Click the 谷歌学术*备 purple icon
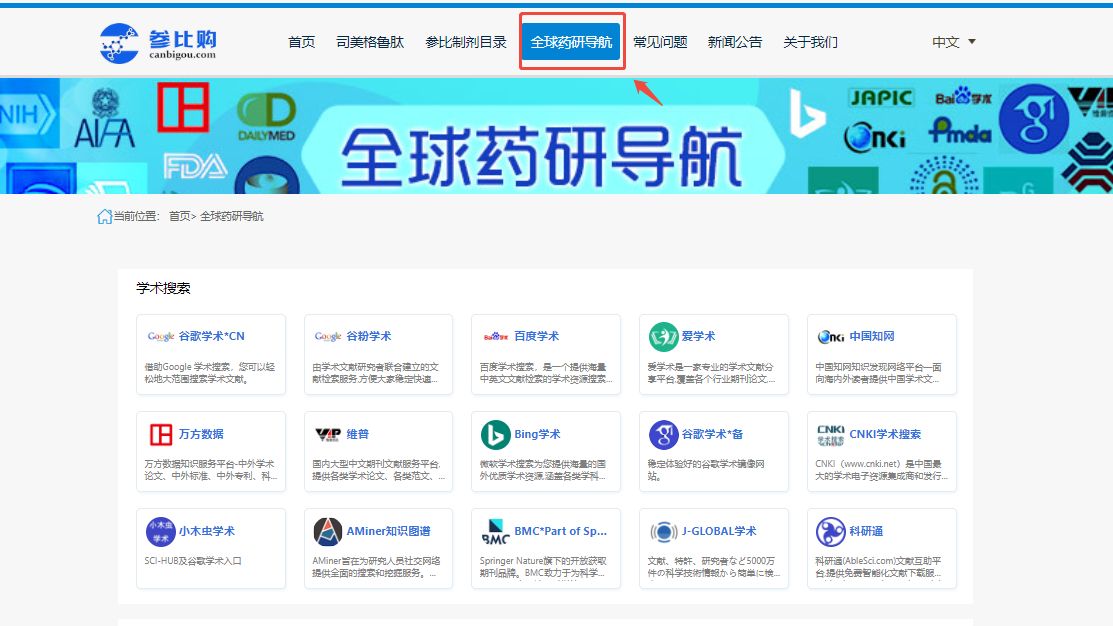The image size is (1113, 626). pos(663,434)
